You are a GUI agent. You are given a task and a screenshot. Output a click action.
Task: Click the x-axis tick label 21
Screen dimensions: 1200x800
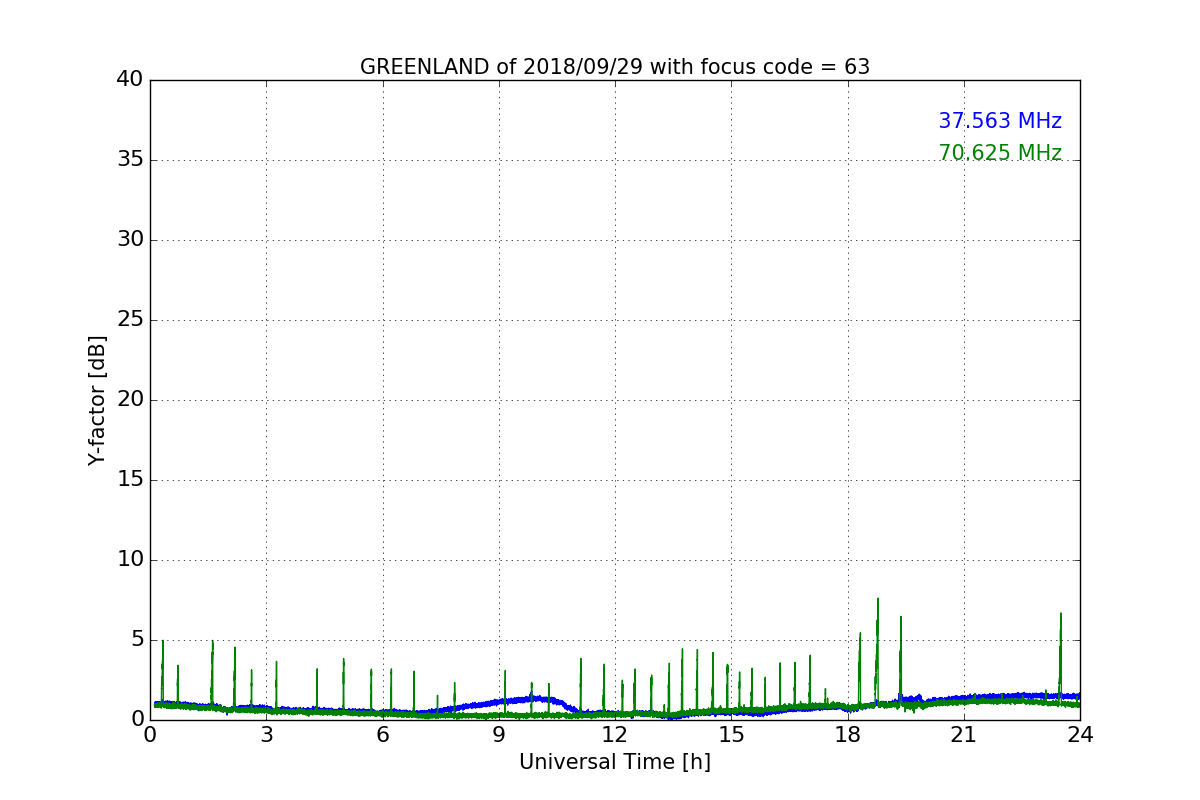click(x=964, y=735)
